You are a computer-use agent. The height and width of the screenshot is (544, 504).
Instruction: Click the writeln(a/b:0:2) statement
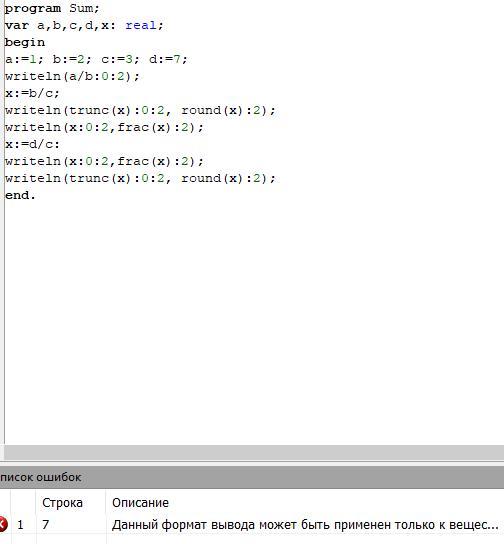72,76
